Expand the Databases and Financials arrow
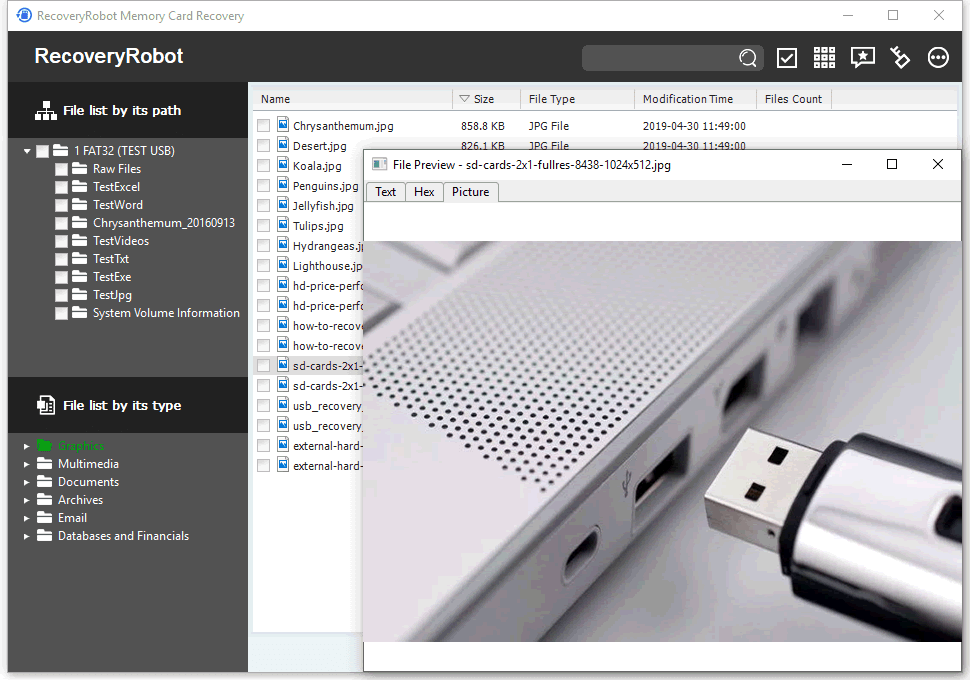 tap(27, 536)
